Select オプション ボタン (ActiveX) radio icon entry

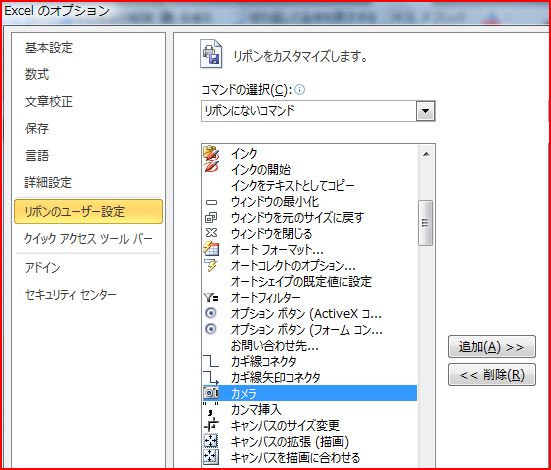(x=310, y=313)
